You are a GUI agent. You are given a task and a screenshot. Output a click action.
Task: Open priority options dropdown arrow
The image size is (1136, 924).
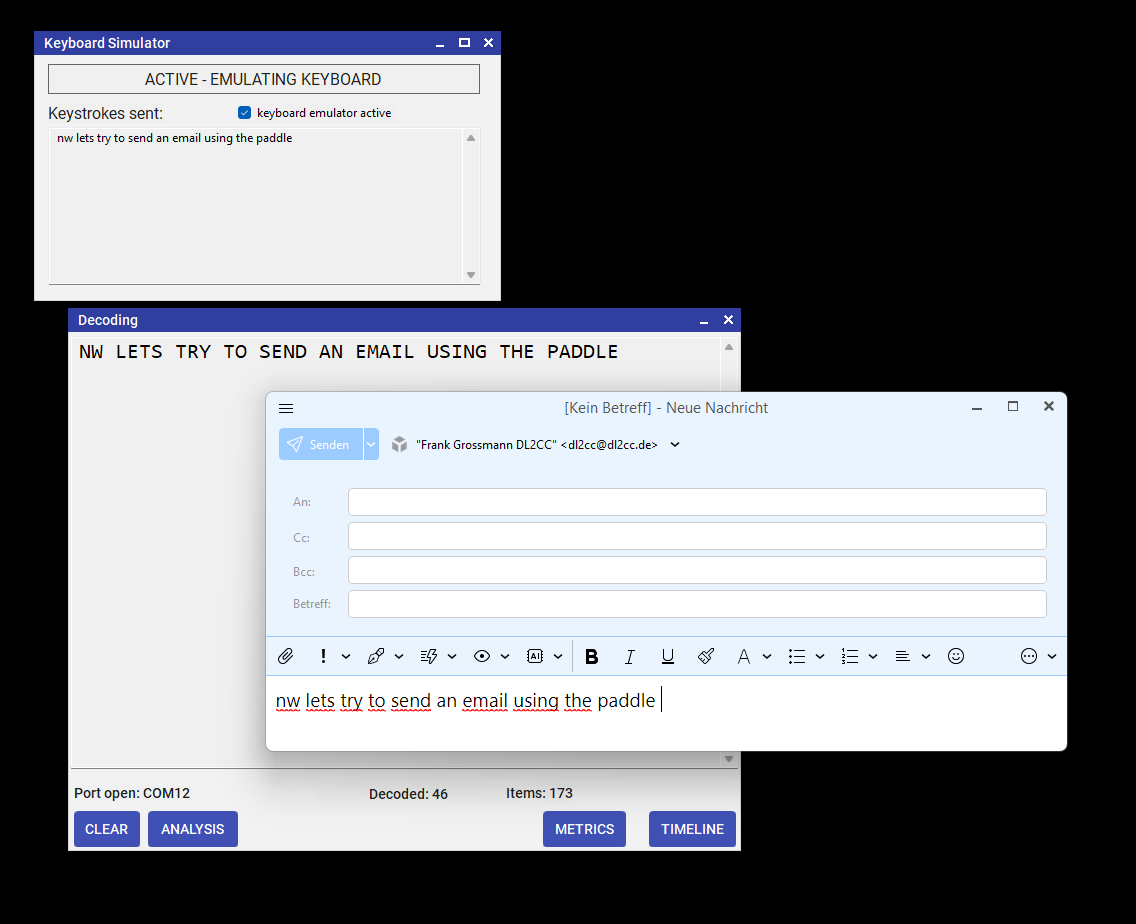click(x=346, y=657)
